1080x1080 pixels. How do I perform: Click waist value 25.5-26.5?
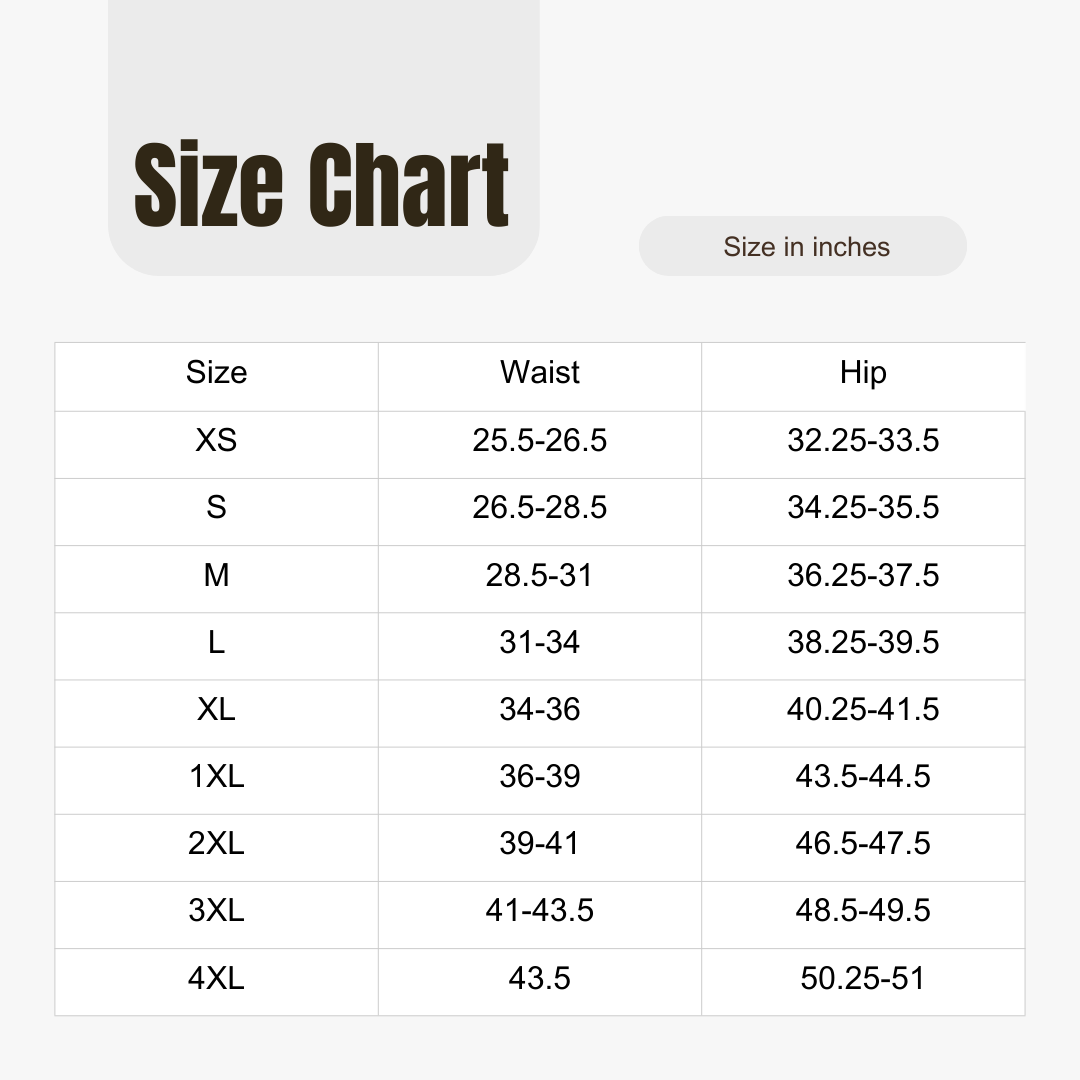pyautogui.click(x=540, y=440)
